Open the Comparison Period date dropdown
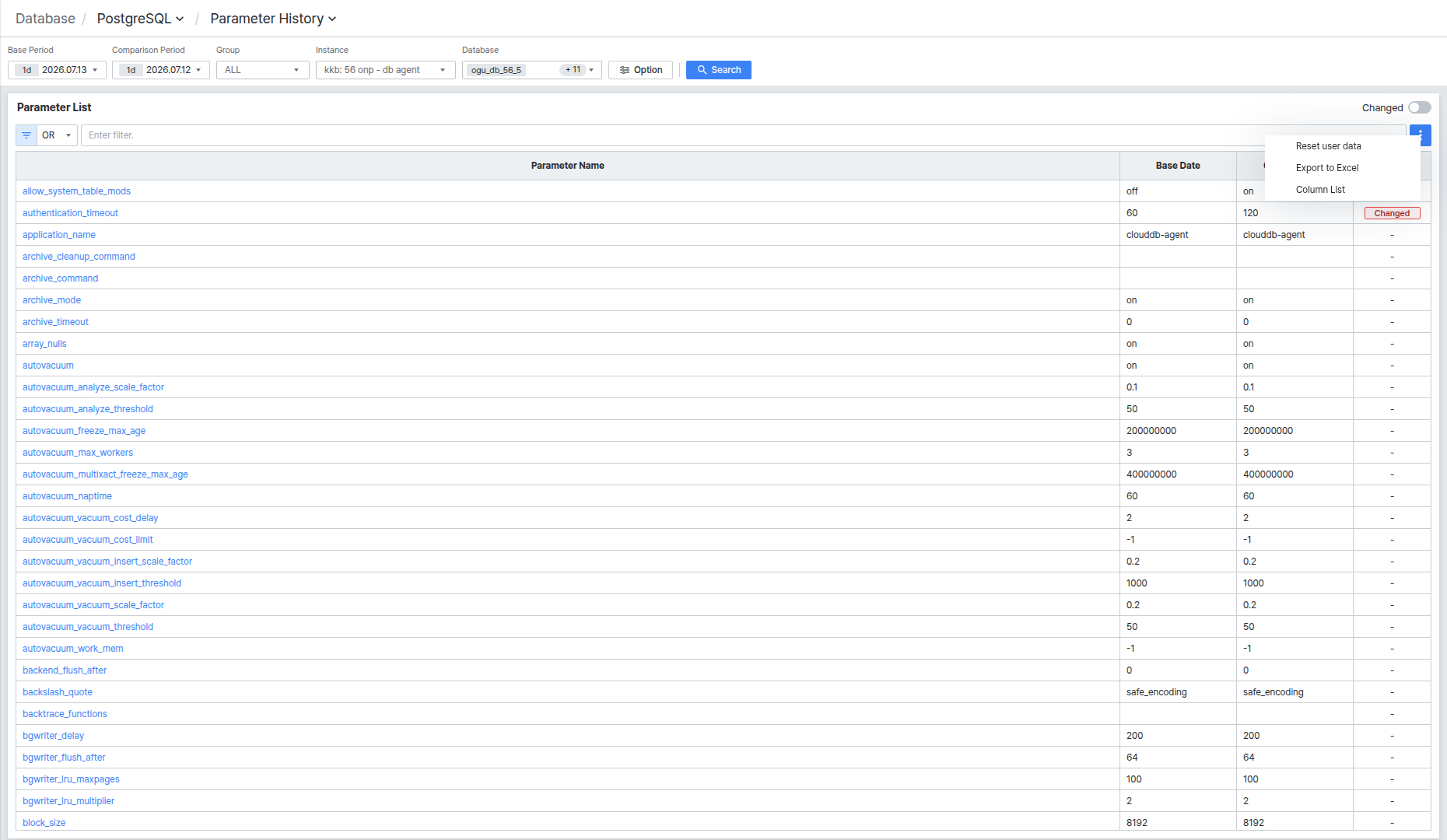The image size is (1447, 840). coord(161,70)
